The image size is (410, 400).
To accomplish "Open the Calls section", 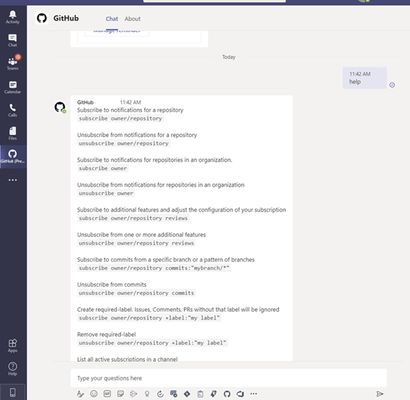I will (x=13, y=110).
